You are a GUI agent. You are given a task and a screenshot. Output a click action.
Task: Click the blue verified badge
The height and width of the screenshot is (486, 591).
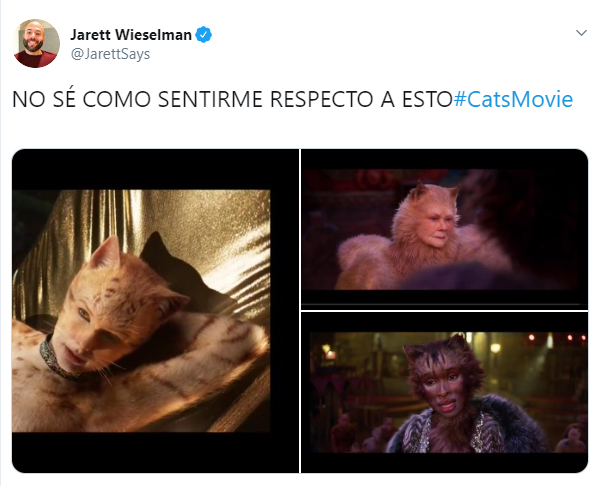click(x=204, y=35)
